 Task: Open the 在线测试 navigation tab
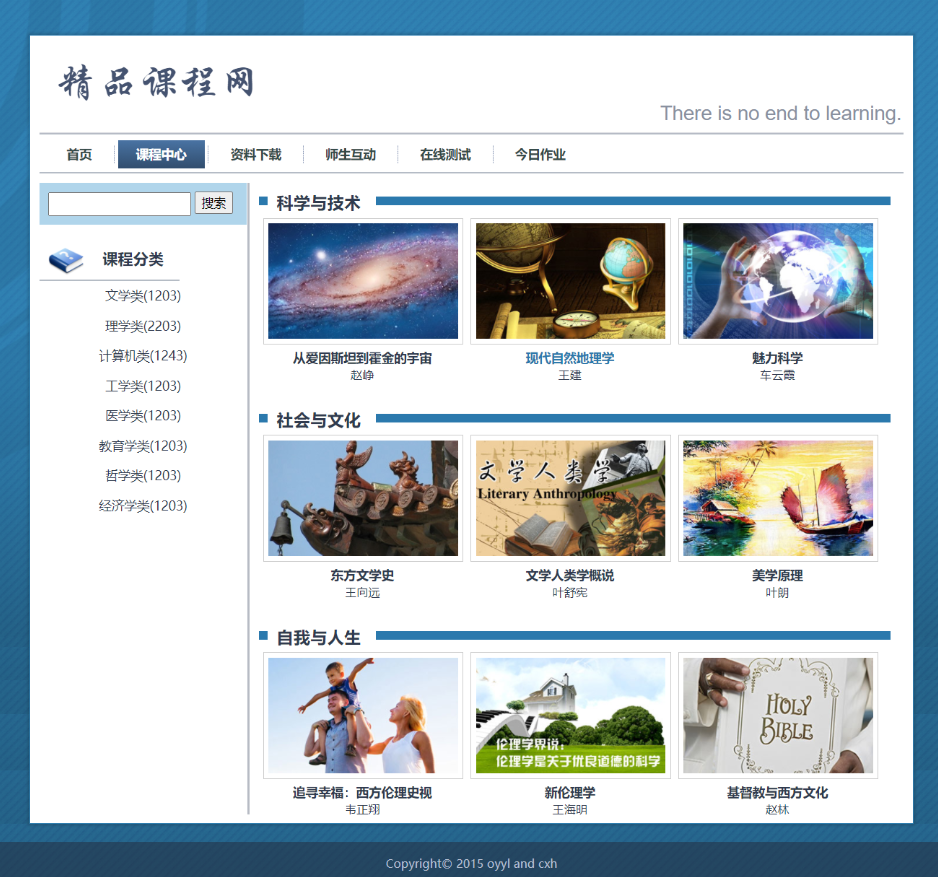click(x=445, y=154)
